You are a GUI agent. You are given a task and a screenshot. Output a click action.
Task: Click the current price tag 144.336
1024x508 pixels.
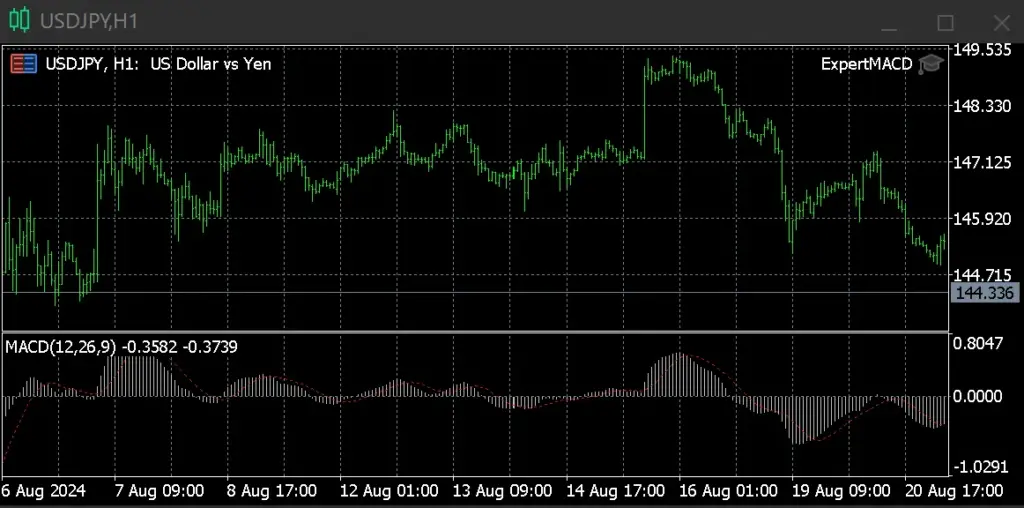[984, 293]
